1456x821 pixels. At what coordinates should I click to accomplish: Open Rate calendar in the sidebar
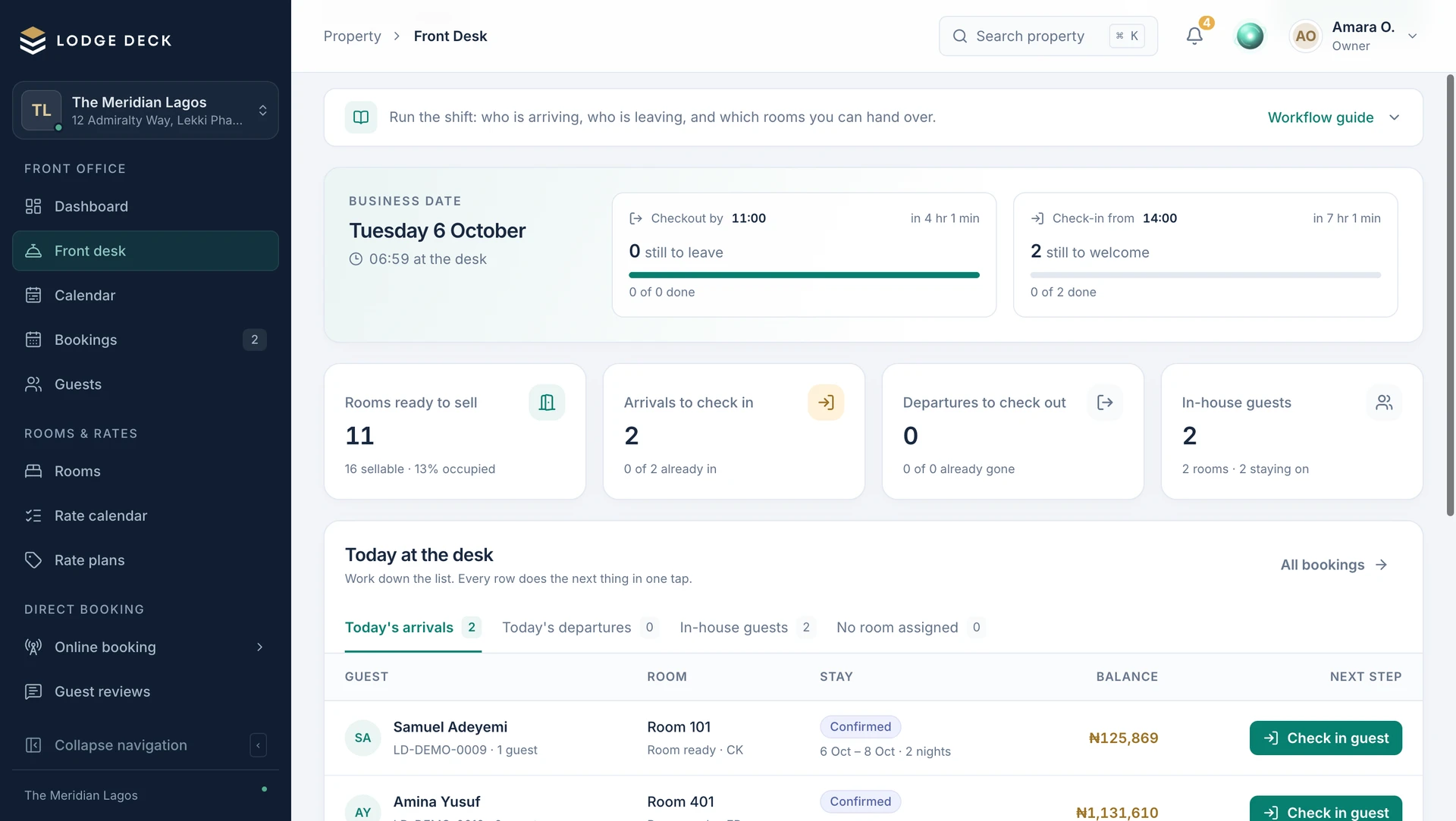146,515
